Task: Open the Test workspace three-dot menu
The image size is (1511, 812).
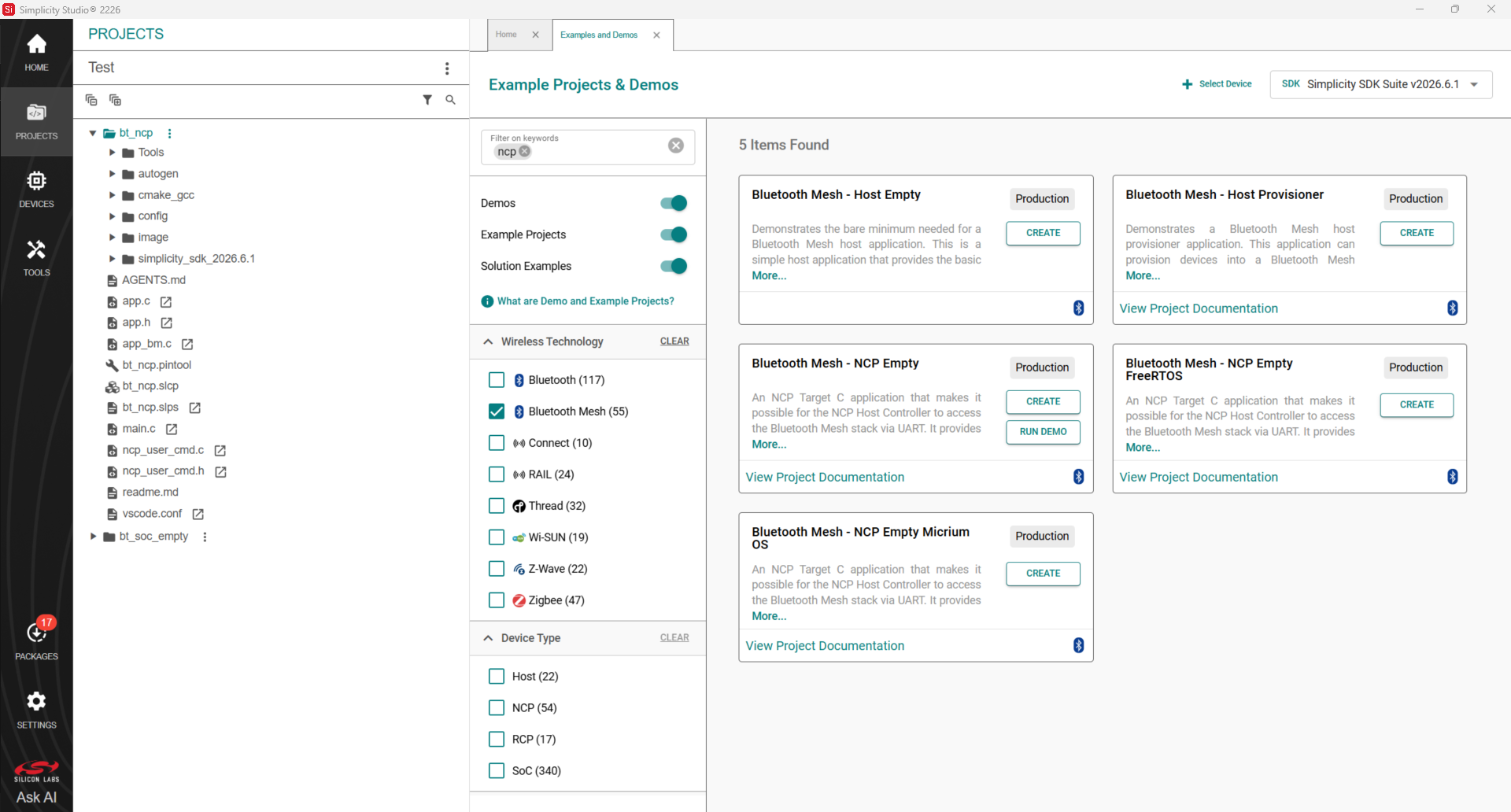Action: pos(447,68)
